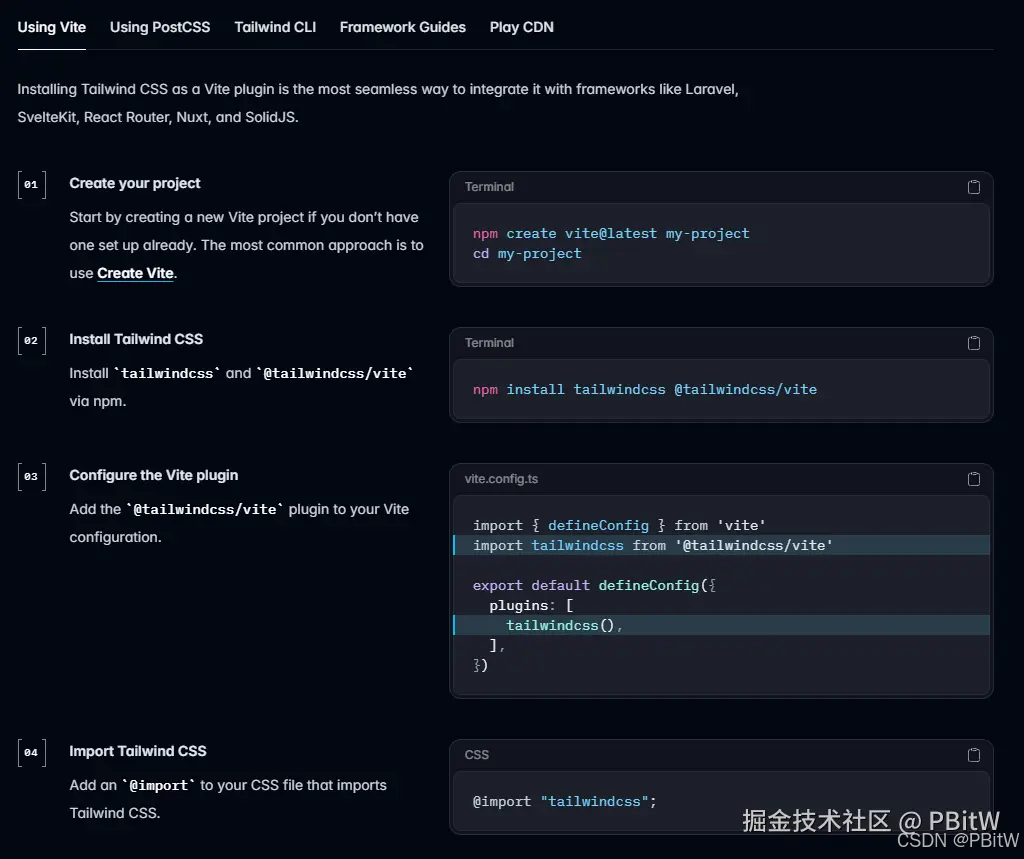Screen dimensions: 1024x859
Task: Click the npm install tailwindcss @tailwindcss/vite line
Action: click(x=645, y=389)
